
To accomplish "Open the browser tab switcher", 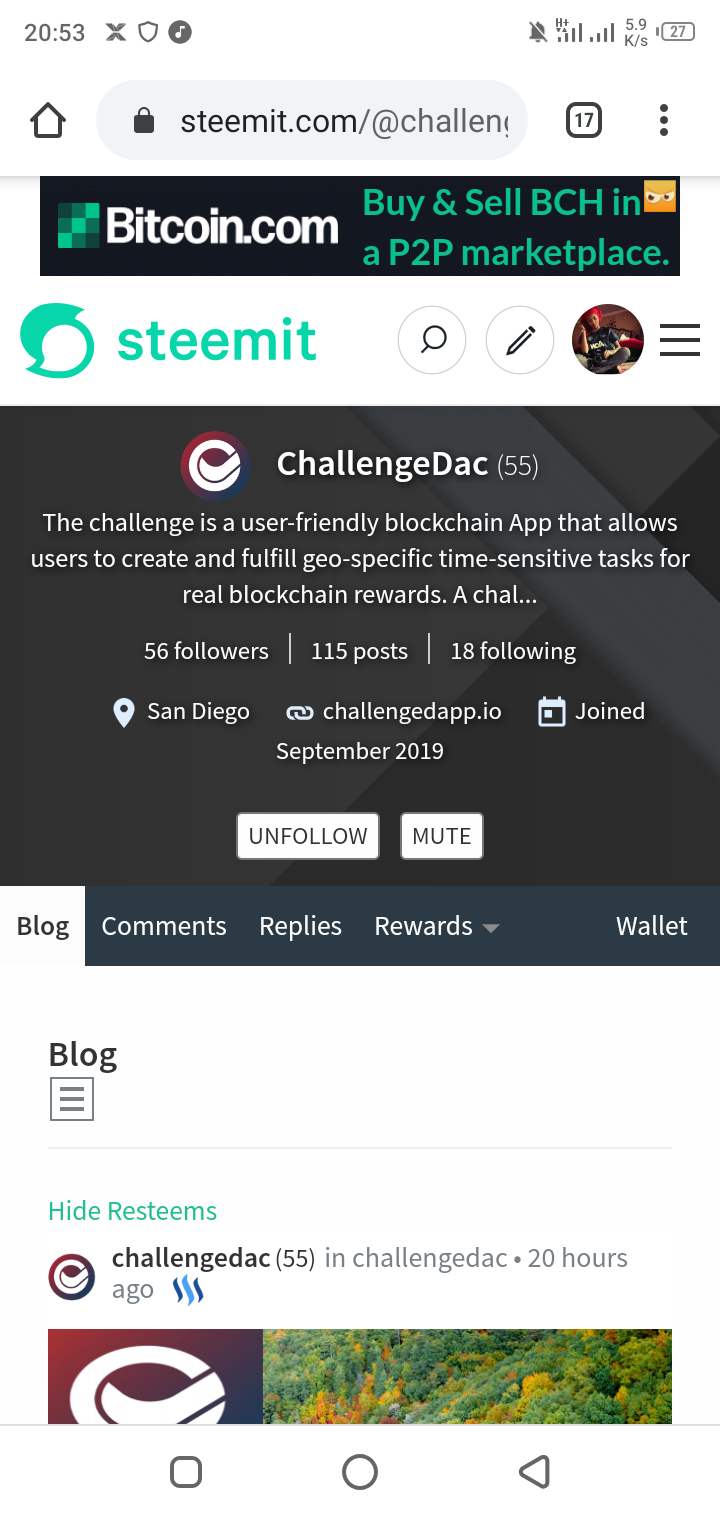I will [x=583, y=119].
